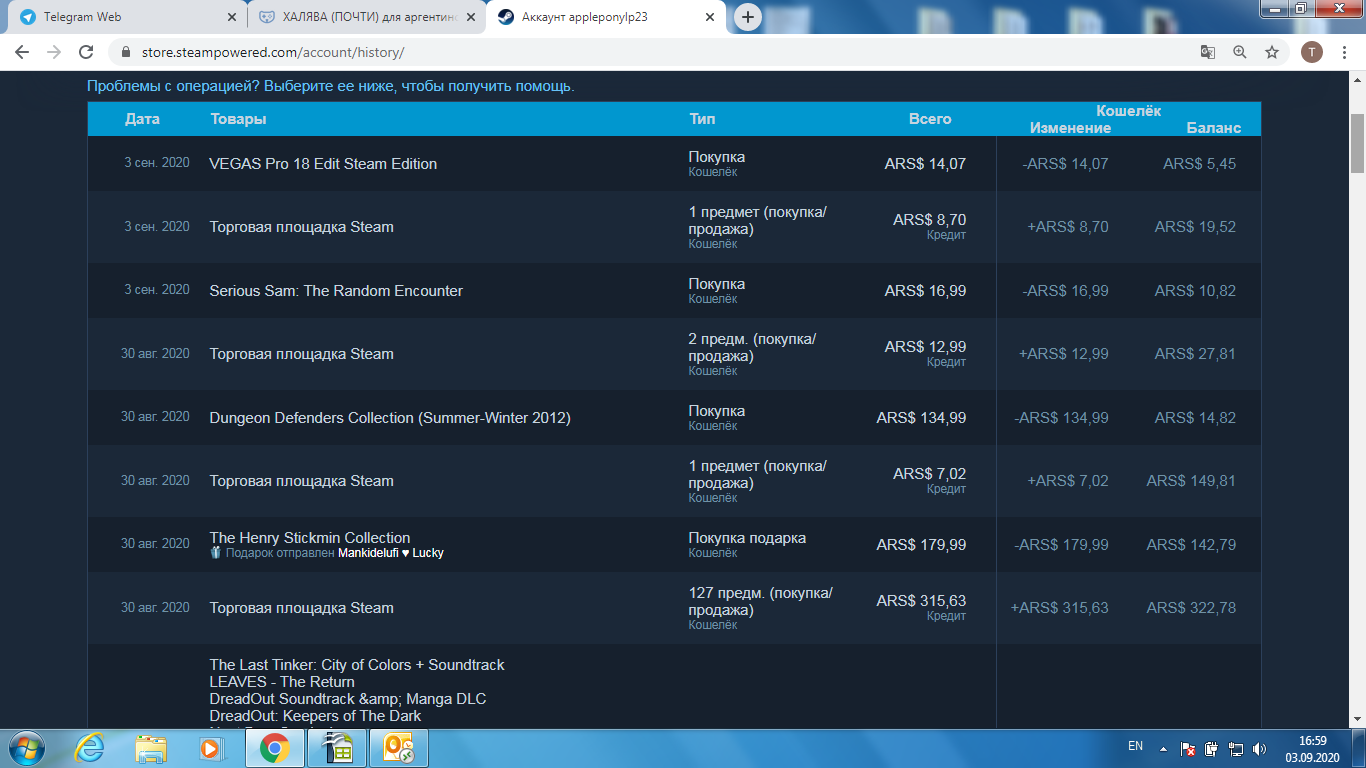Open the Dungeon Defenders Collection purchase
The image size is (1366, 768).
[x=674, y=418]
